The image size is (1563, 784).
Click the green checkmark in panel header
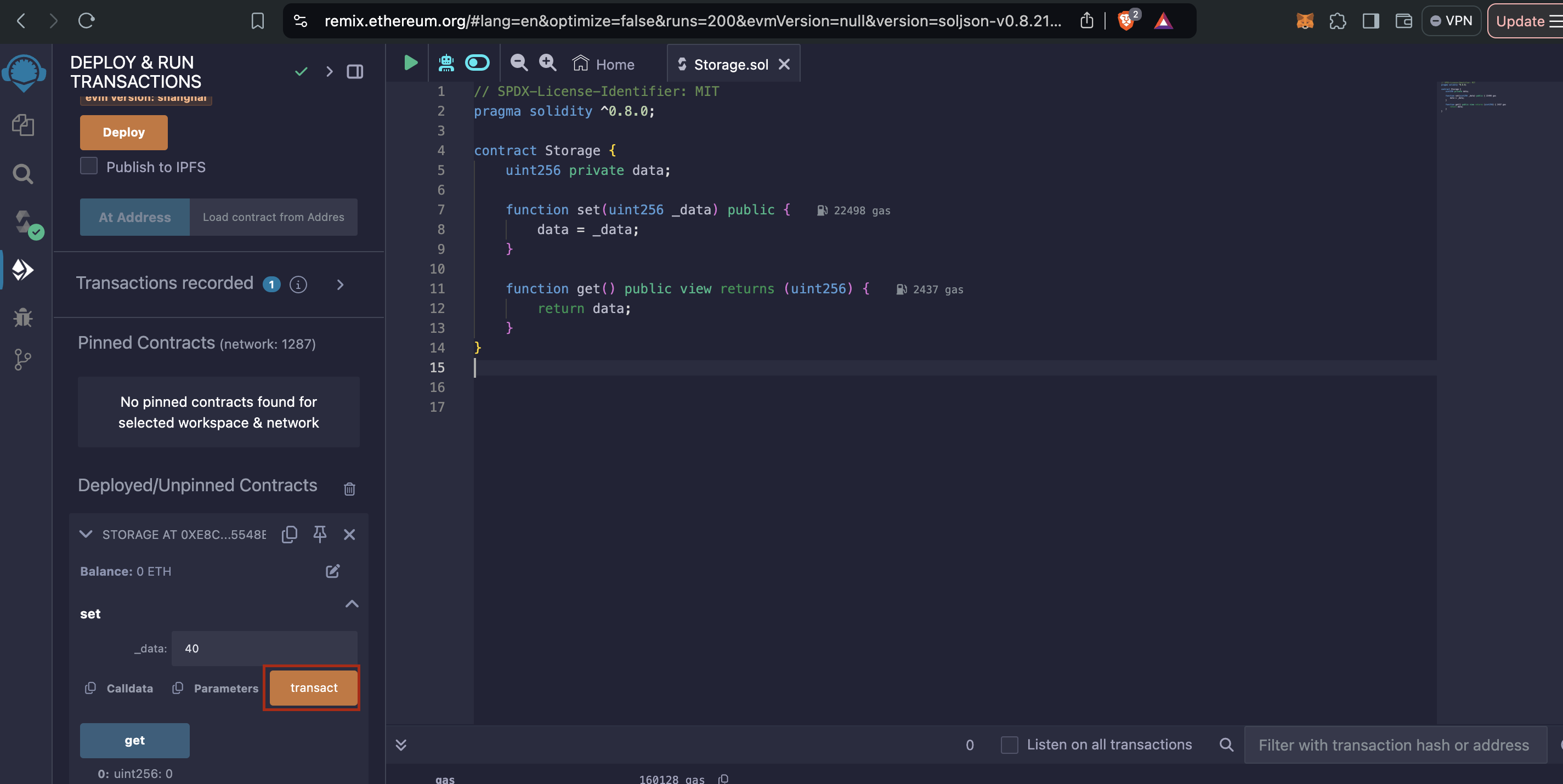(x=301, y=72)
